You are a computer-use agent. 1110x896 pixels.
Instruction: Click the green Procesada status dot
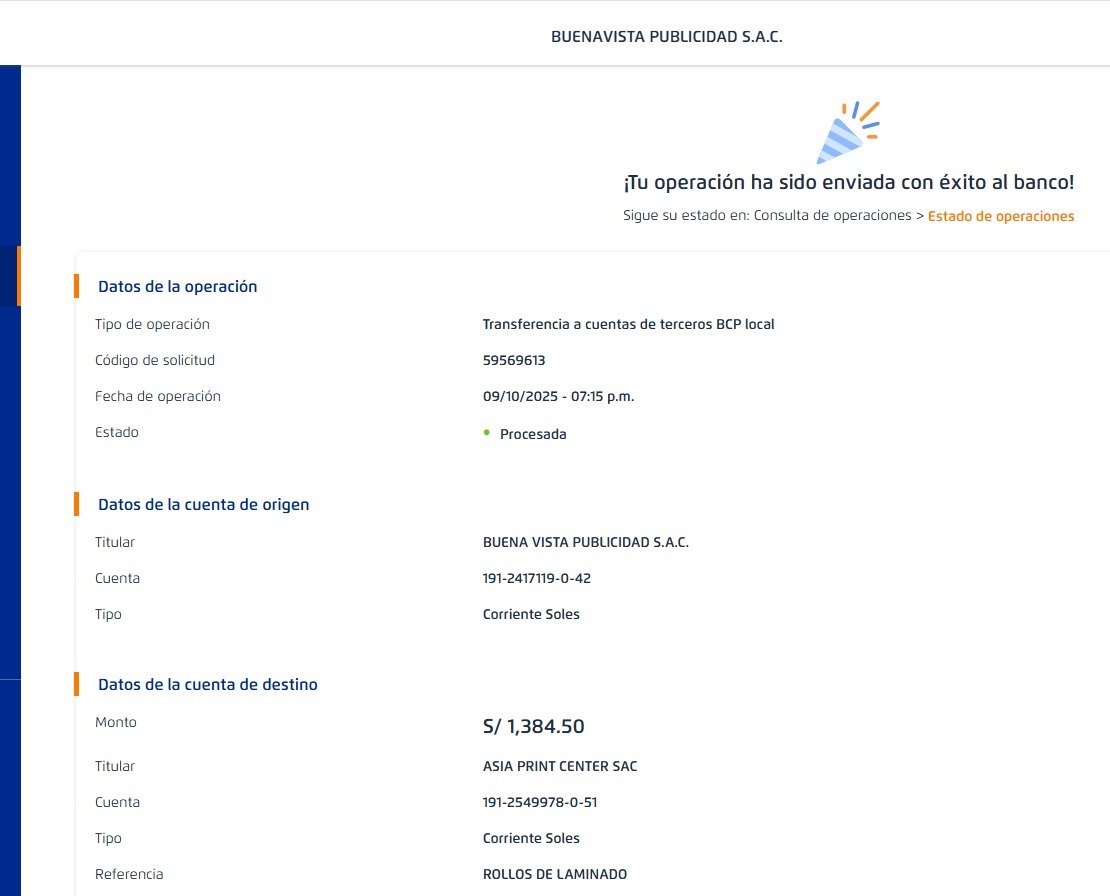tap(487, 433)
